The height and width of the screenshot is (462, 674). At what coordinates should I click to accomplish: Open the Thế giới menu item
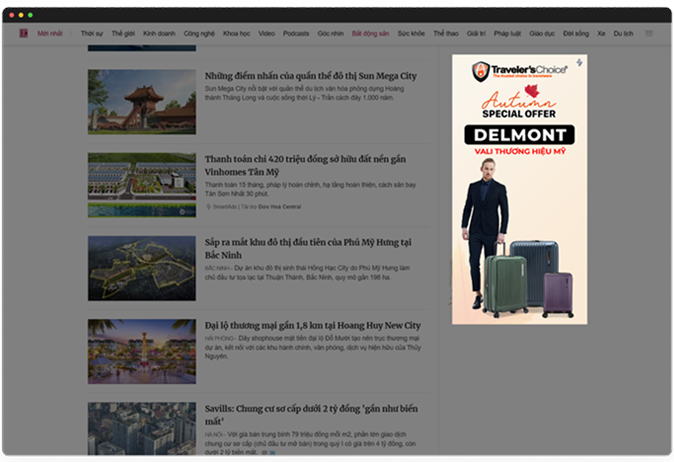click(x=123, y=33)
